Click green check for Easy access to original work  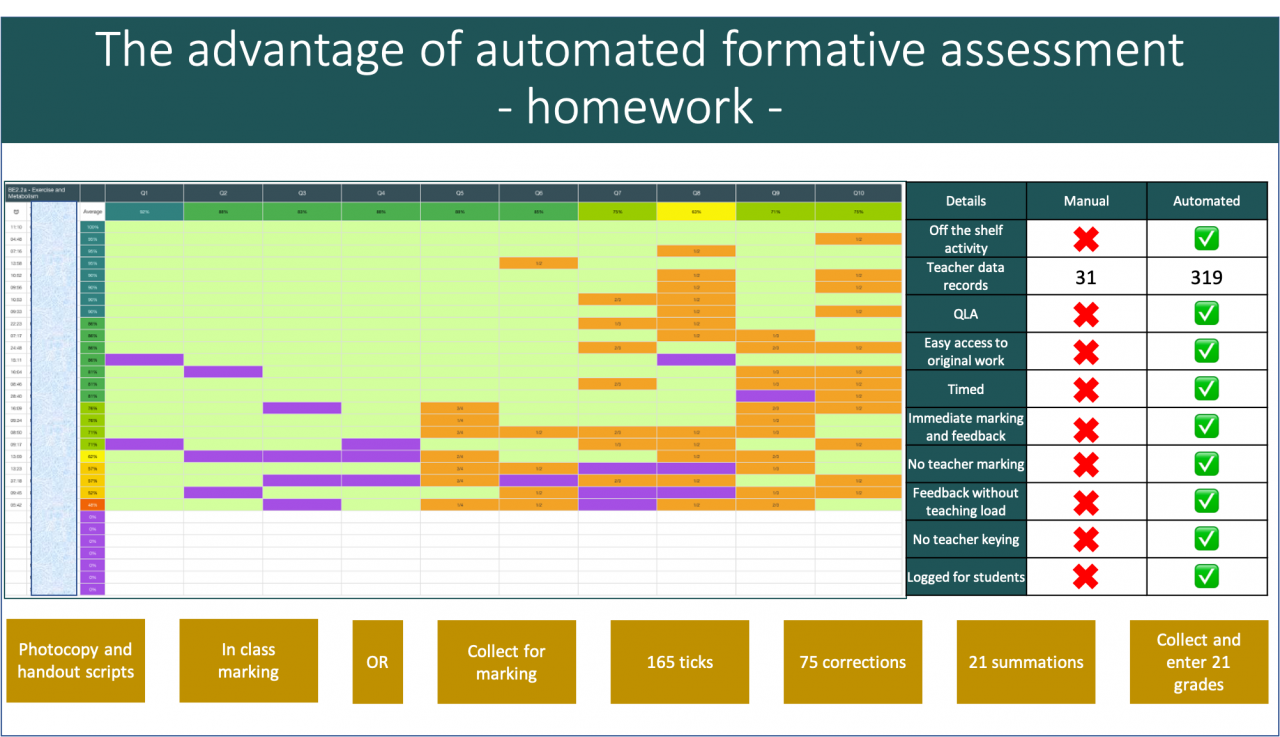(x=1207, y=352)
